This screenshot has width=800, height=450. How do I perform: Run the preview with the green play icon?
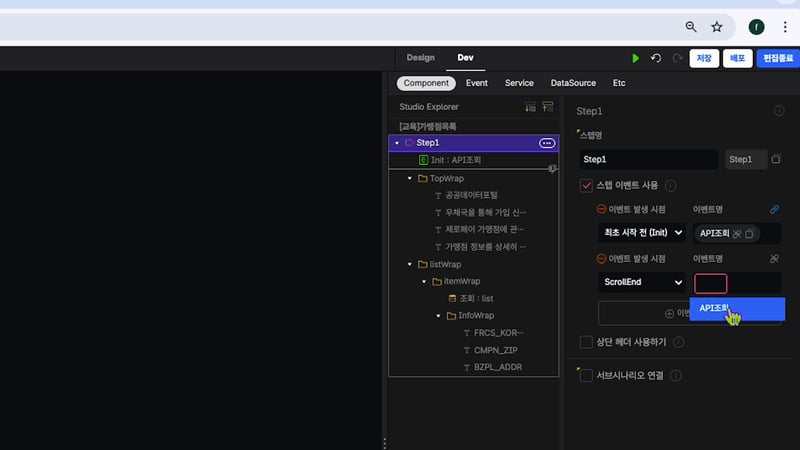635,58
